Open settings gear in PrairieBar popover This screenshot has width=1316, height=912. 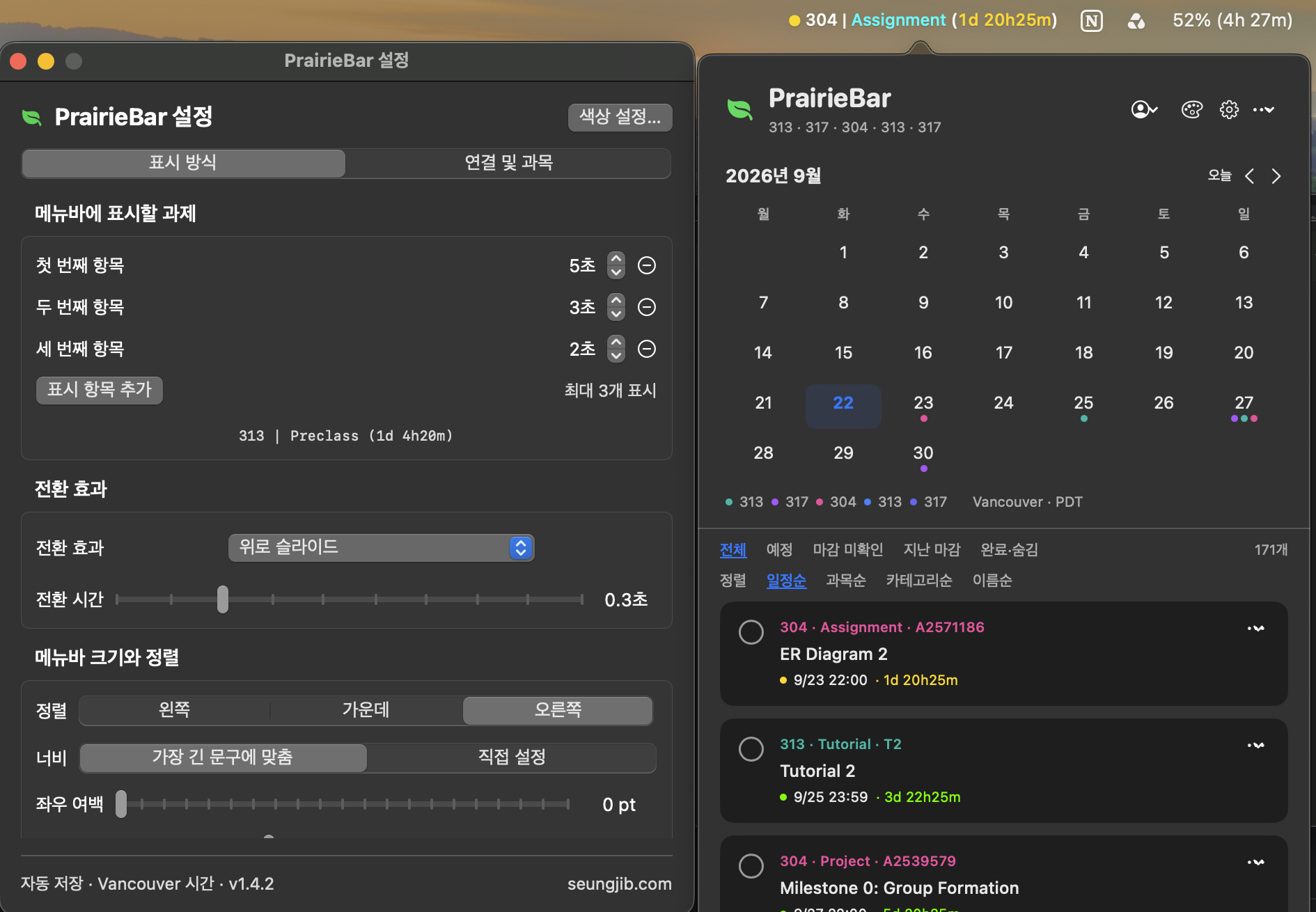[1229, 109]
